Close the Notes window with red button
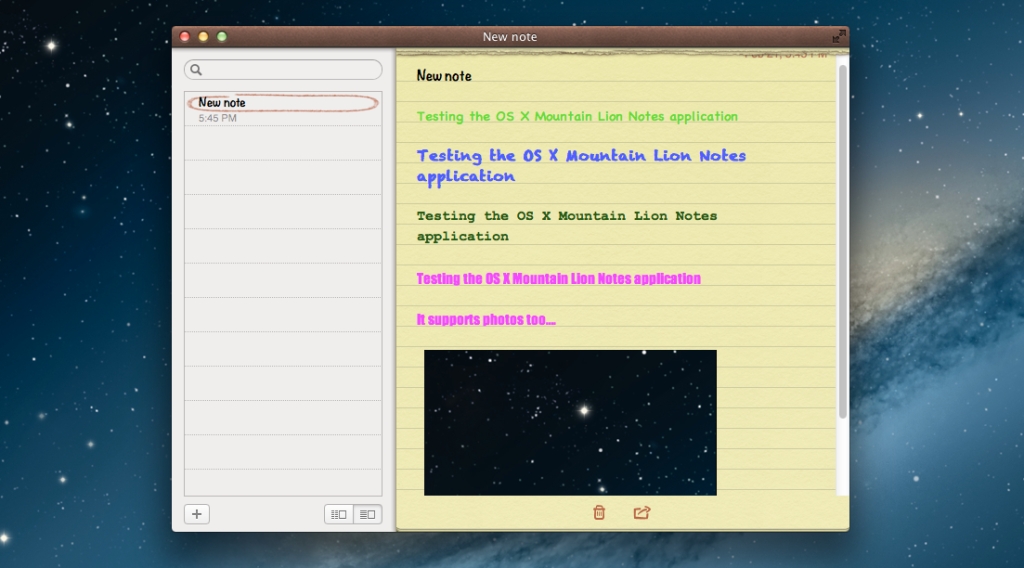1024x568 pixels. [185, 37]
